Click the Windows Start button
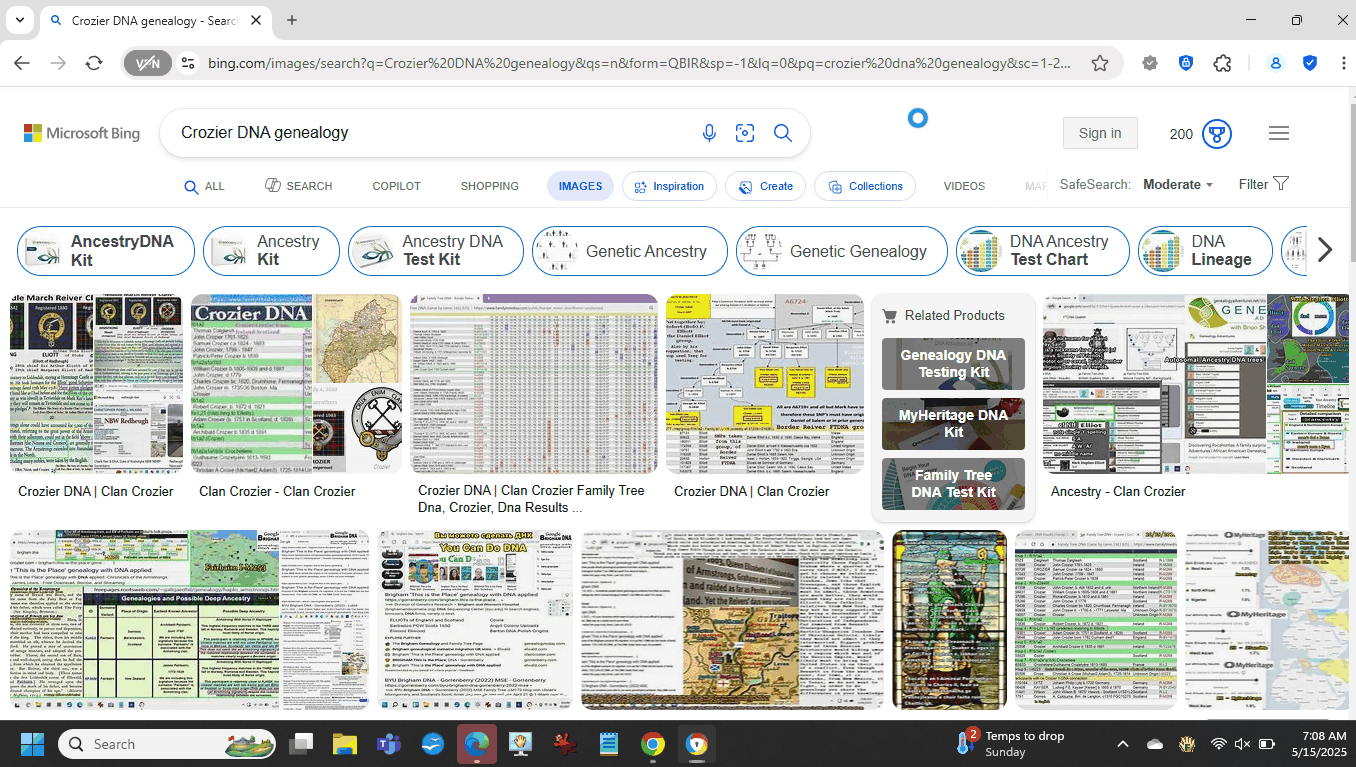 (x=32, y=744)
